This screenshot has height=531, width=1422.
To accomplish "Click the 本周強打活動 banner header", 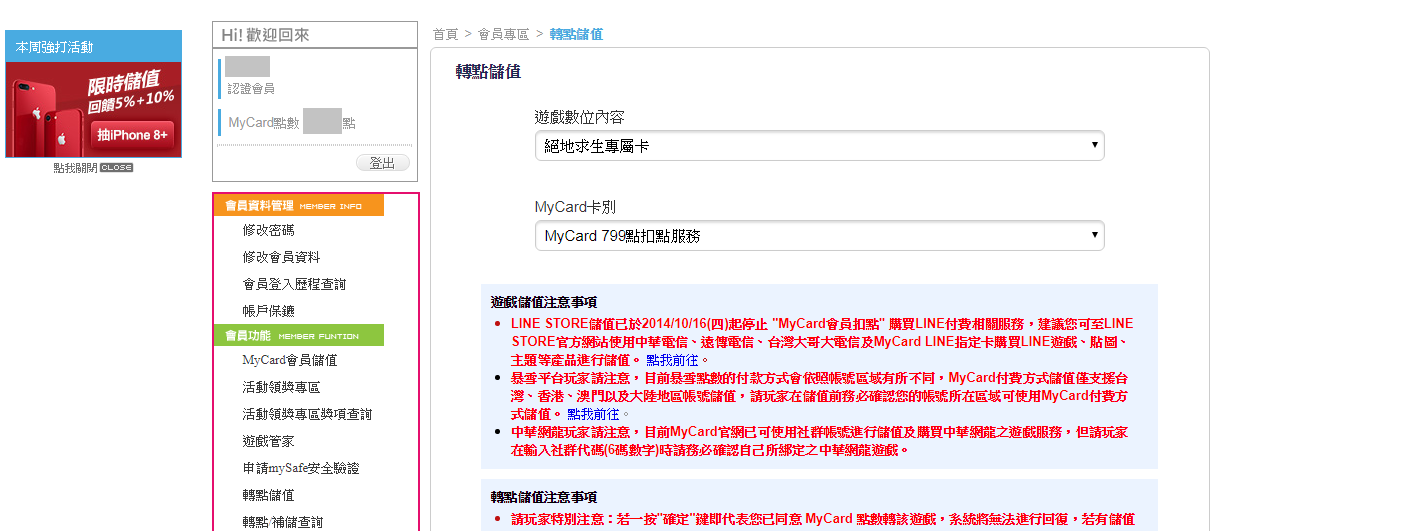I will pyautogui.click(x=94, y=47).
